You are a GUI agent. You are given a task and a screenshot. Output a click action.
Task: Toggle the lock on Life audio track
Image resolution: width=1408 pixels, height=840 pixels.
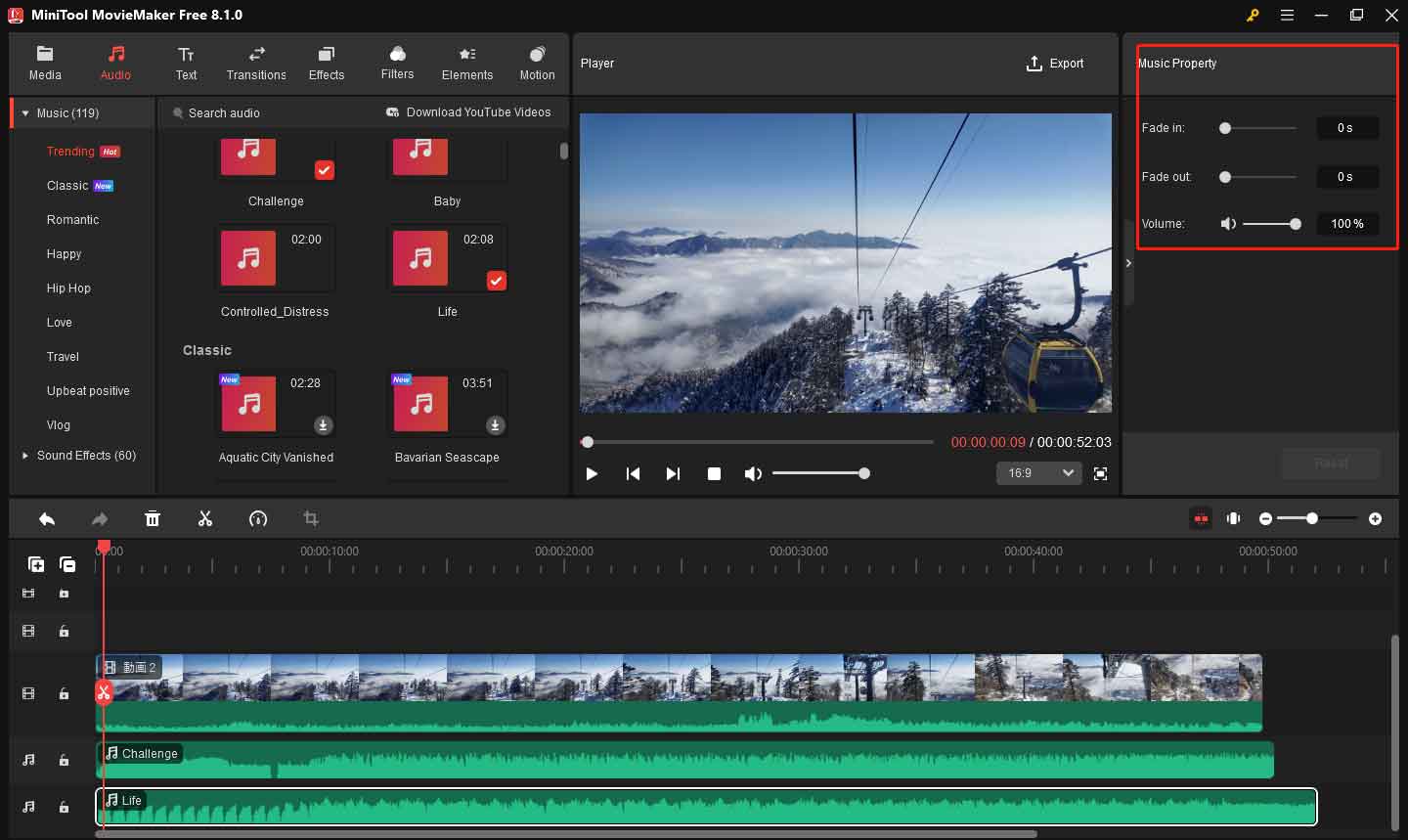click(64, 807)
